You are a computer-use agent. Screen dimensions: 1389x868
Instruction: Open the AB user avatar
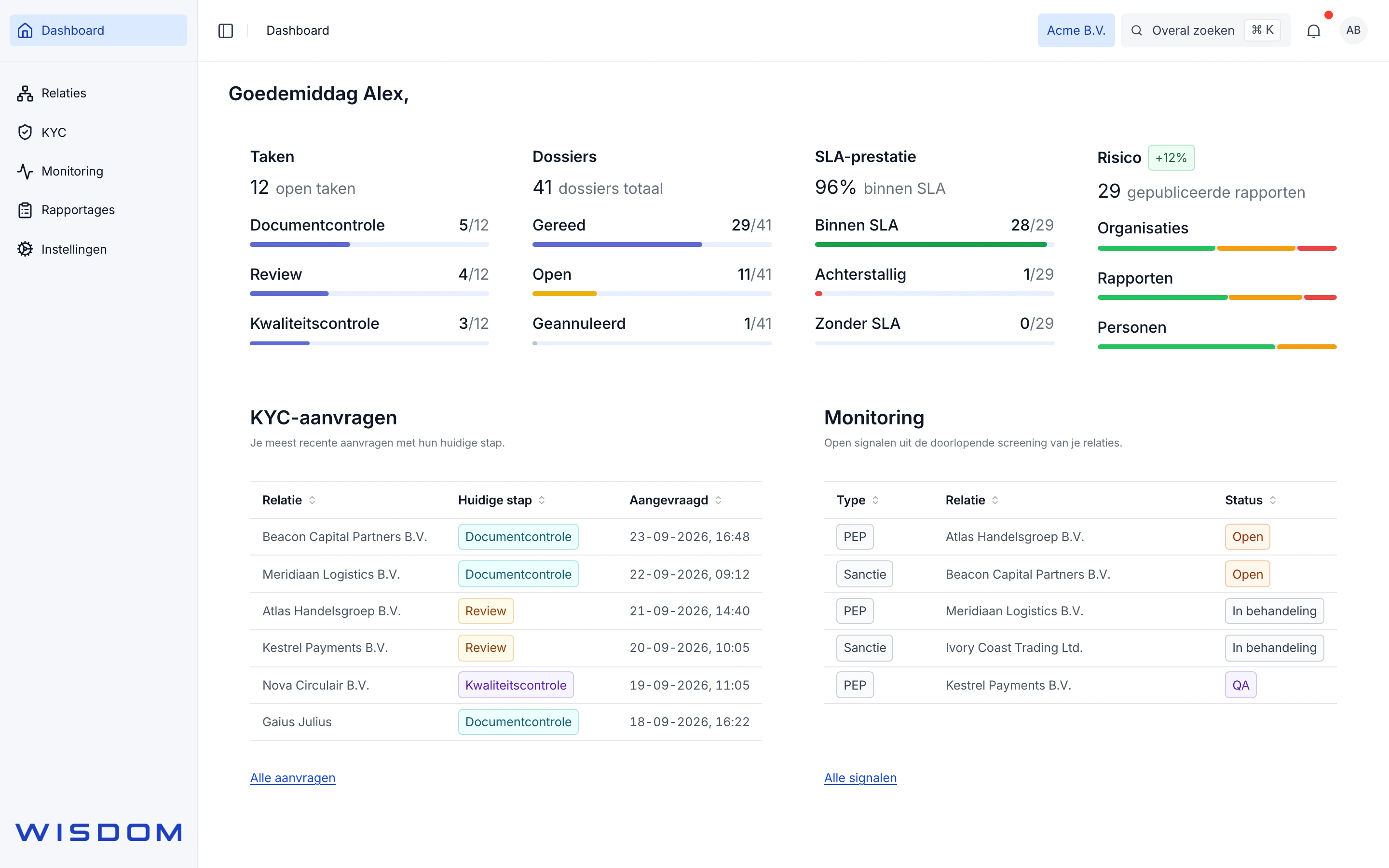tap(1353, 30)
